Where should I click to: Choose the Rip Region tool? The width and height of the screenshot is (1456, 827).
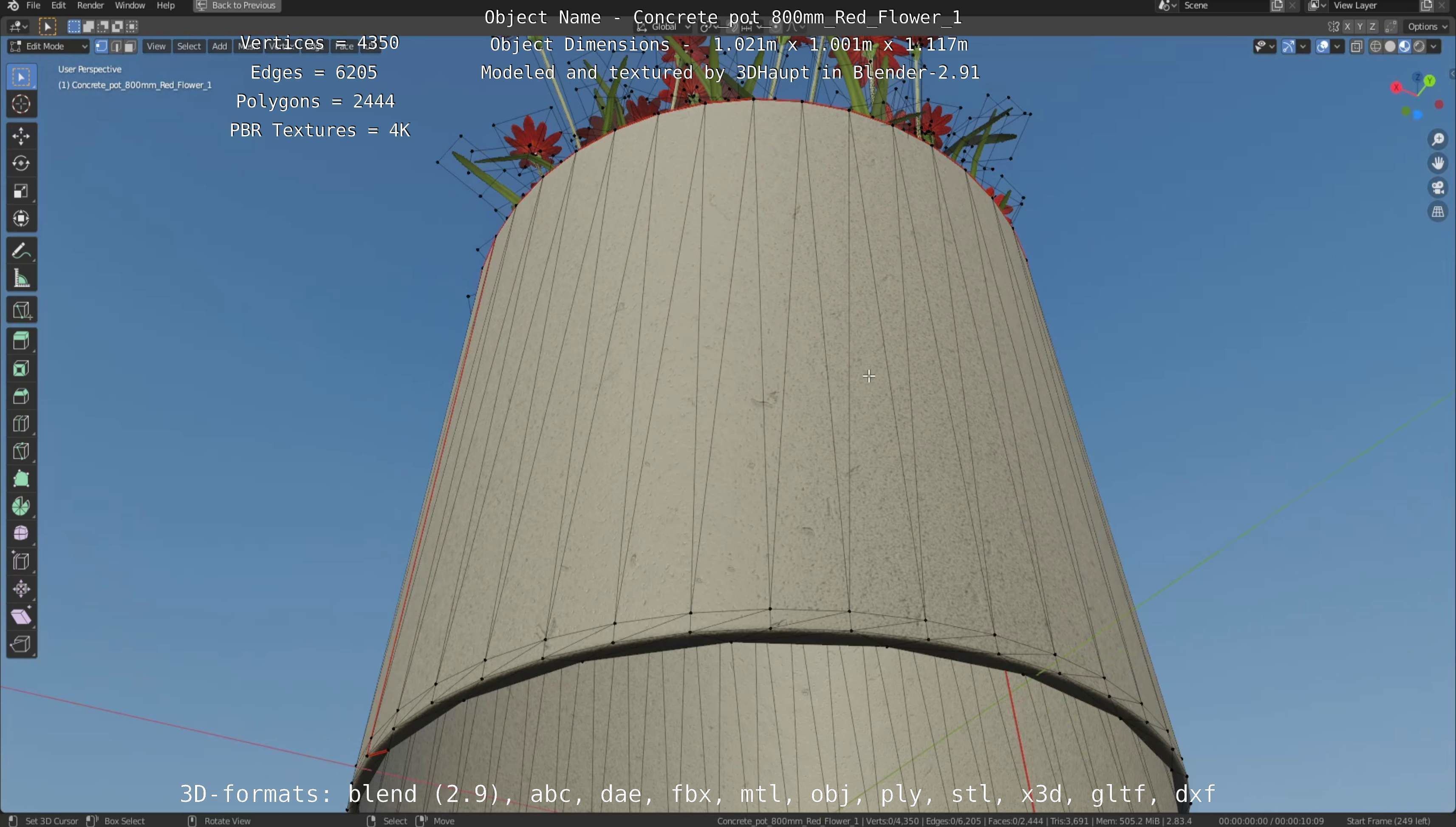[22, 644]
